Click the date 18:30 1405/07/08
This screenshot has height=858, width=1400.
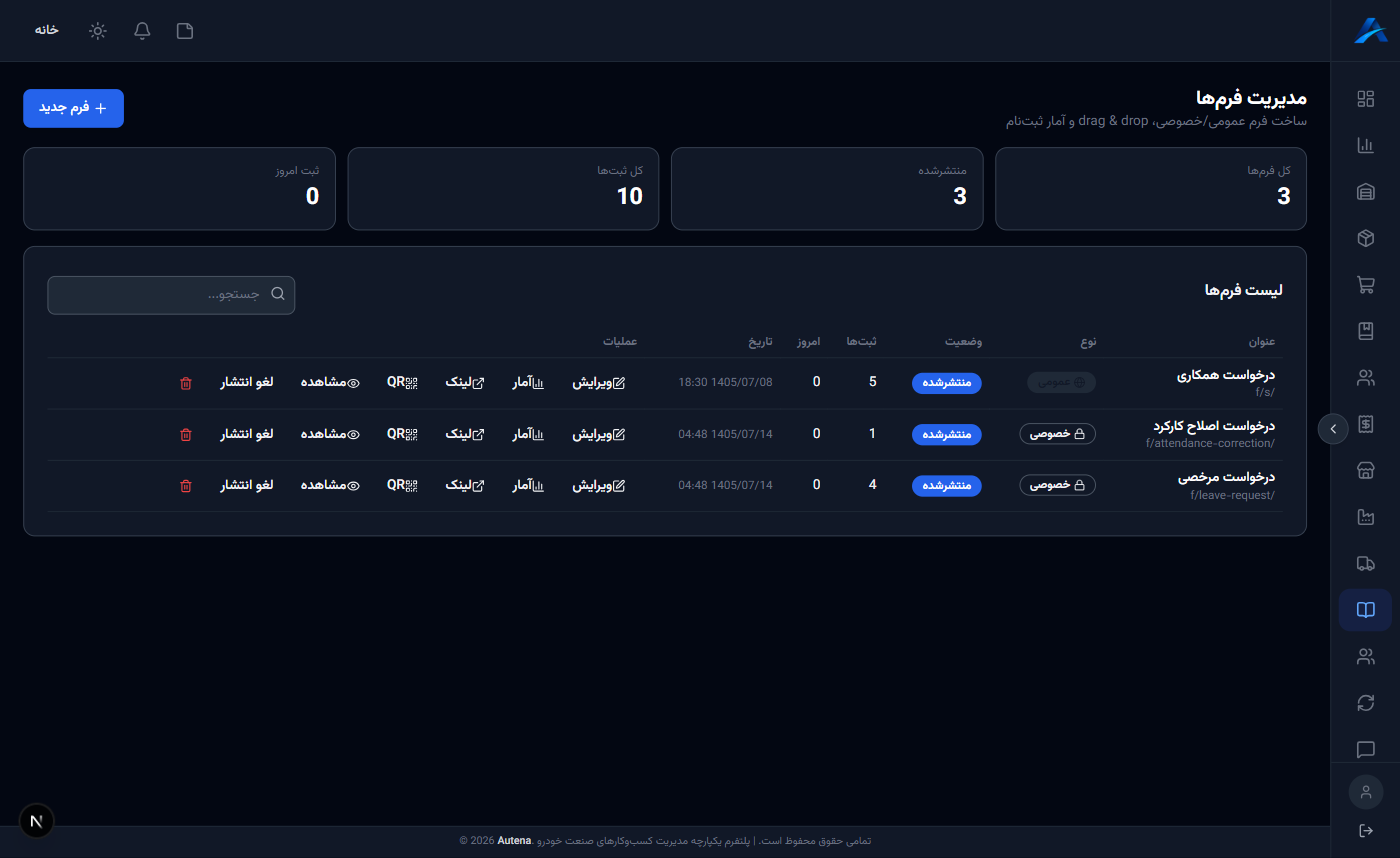[725, 383]
